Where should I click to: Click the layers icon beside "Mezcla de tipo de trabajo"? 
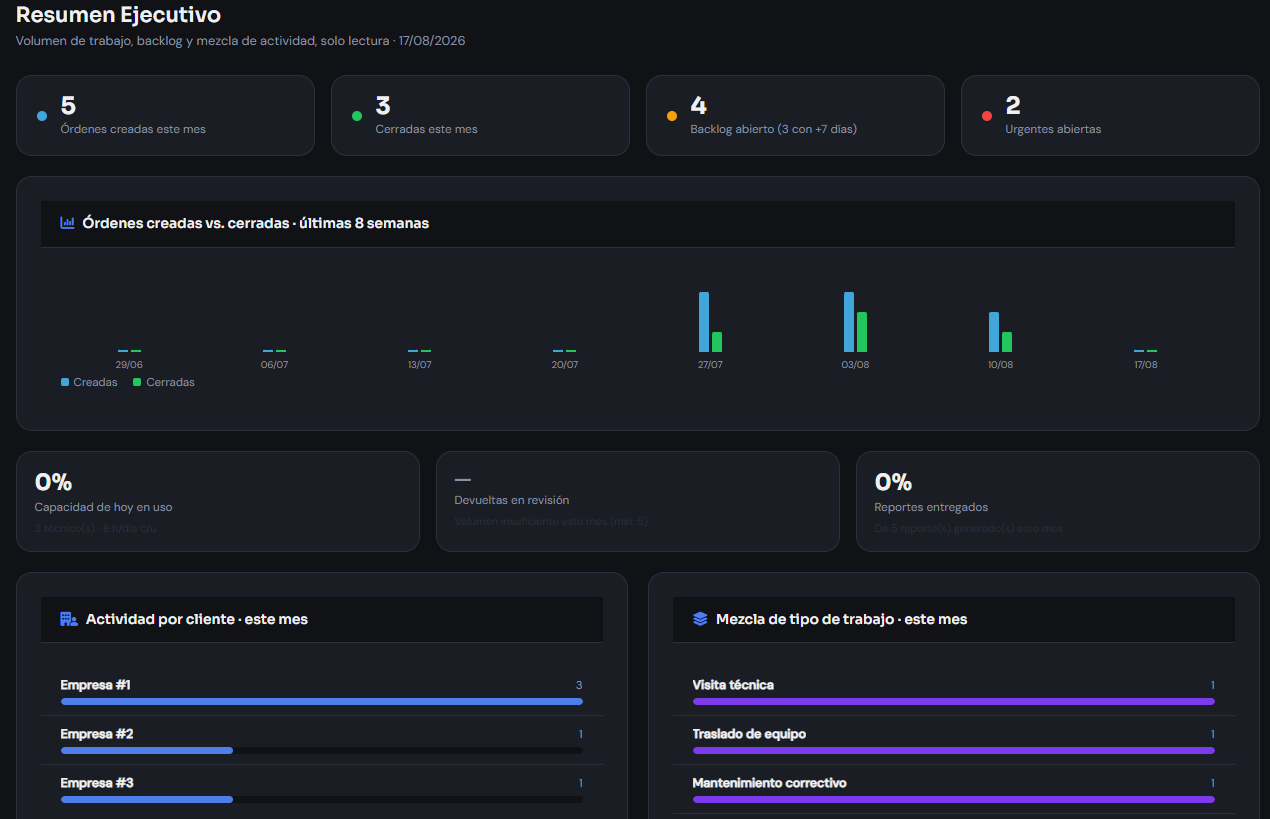pos(700,619)
